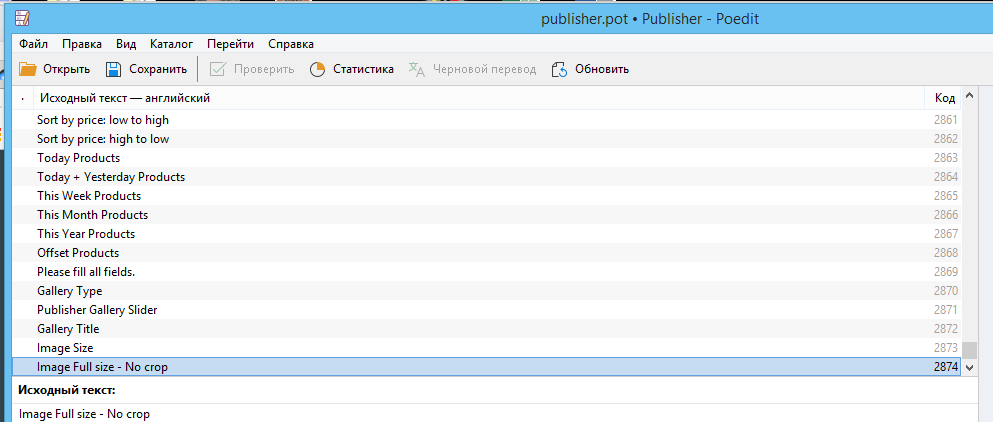Click the Проверить validate toolbar icon
Image resolution: width=993 pixels, height=422 pixels.
pos(218,69)
